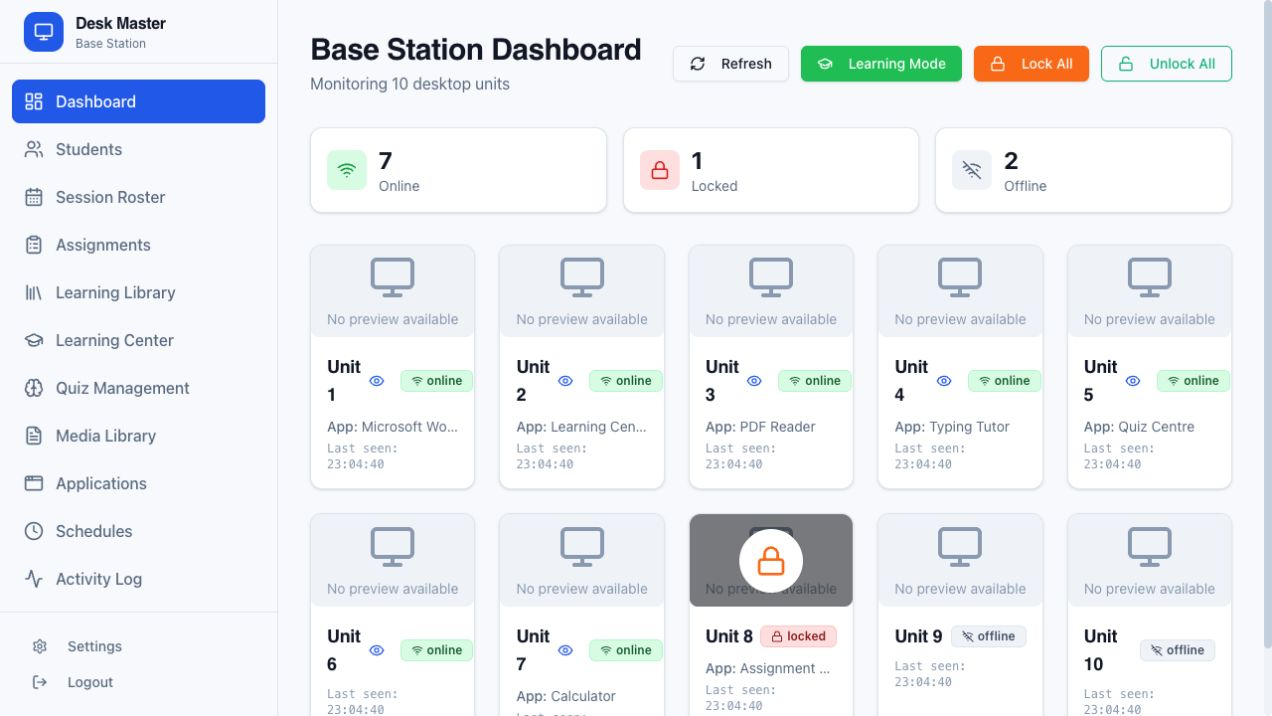The height and width of the screenshot is (716, 1272).
Task: Toggle the eye icon for Unit 5
Action: click(1133, 381)
